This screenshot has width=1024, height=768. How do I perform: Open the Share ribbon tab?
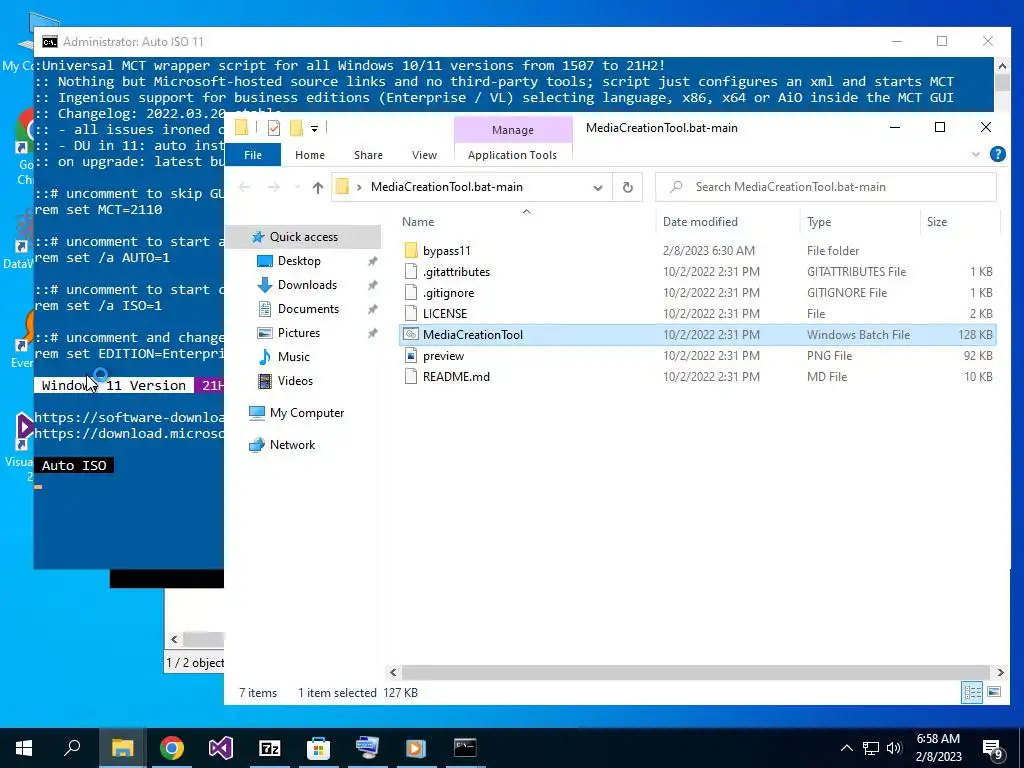(x=368, y=155)
